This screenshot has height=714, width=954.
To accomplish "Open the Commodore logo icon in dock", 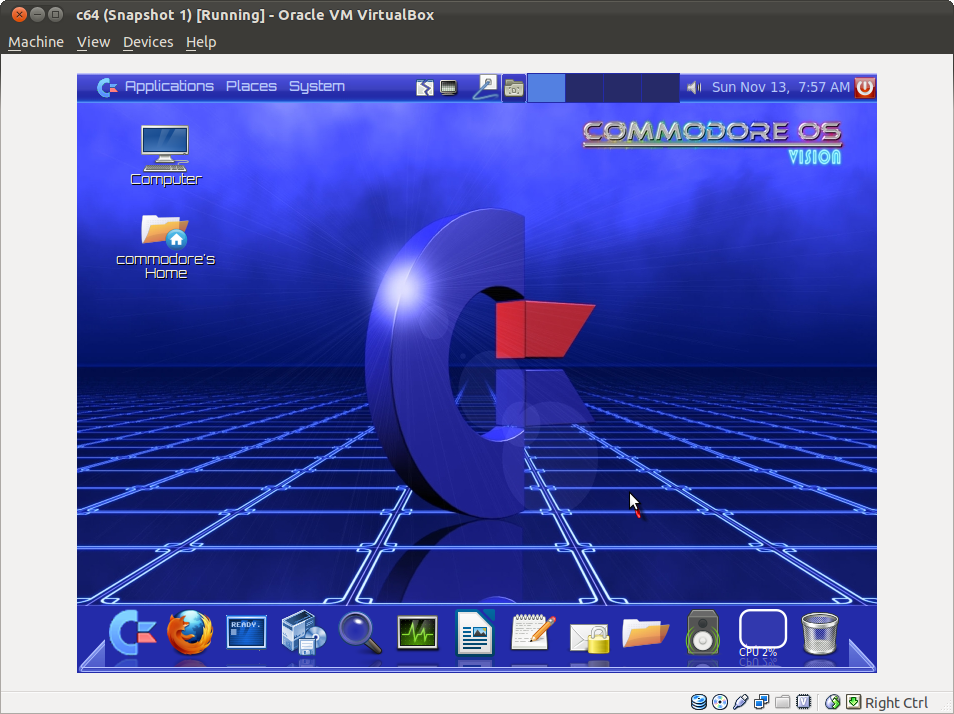I will coord(132,633).
